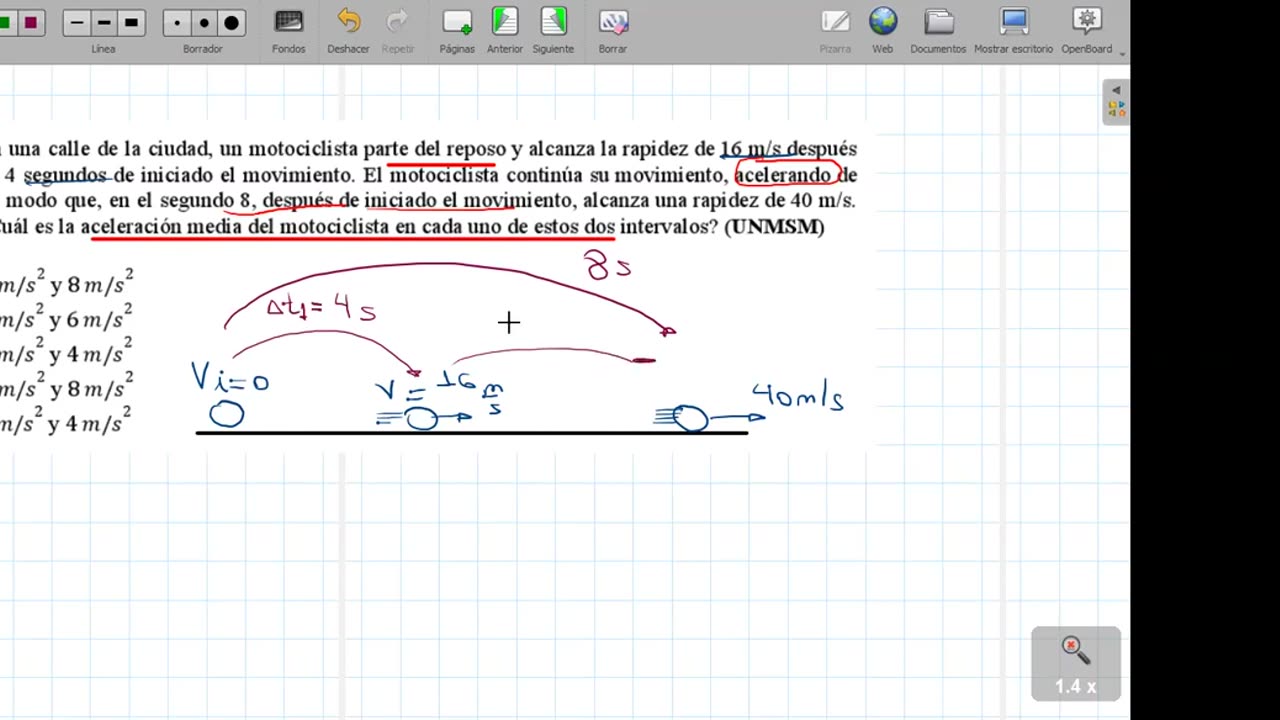The width and height of the screenshot is (1280, 720).
Task: Click the 1.4 x zoom magnifier
Action: click(1076, 664)
